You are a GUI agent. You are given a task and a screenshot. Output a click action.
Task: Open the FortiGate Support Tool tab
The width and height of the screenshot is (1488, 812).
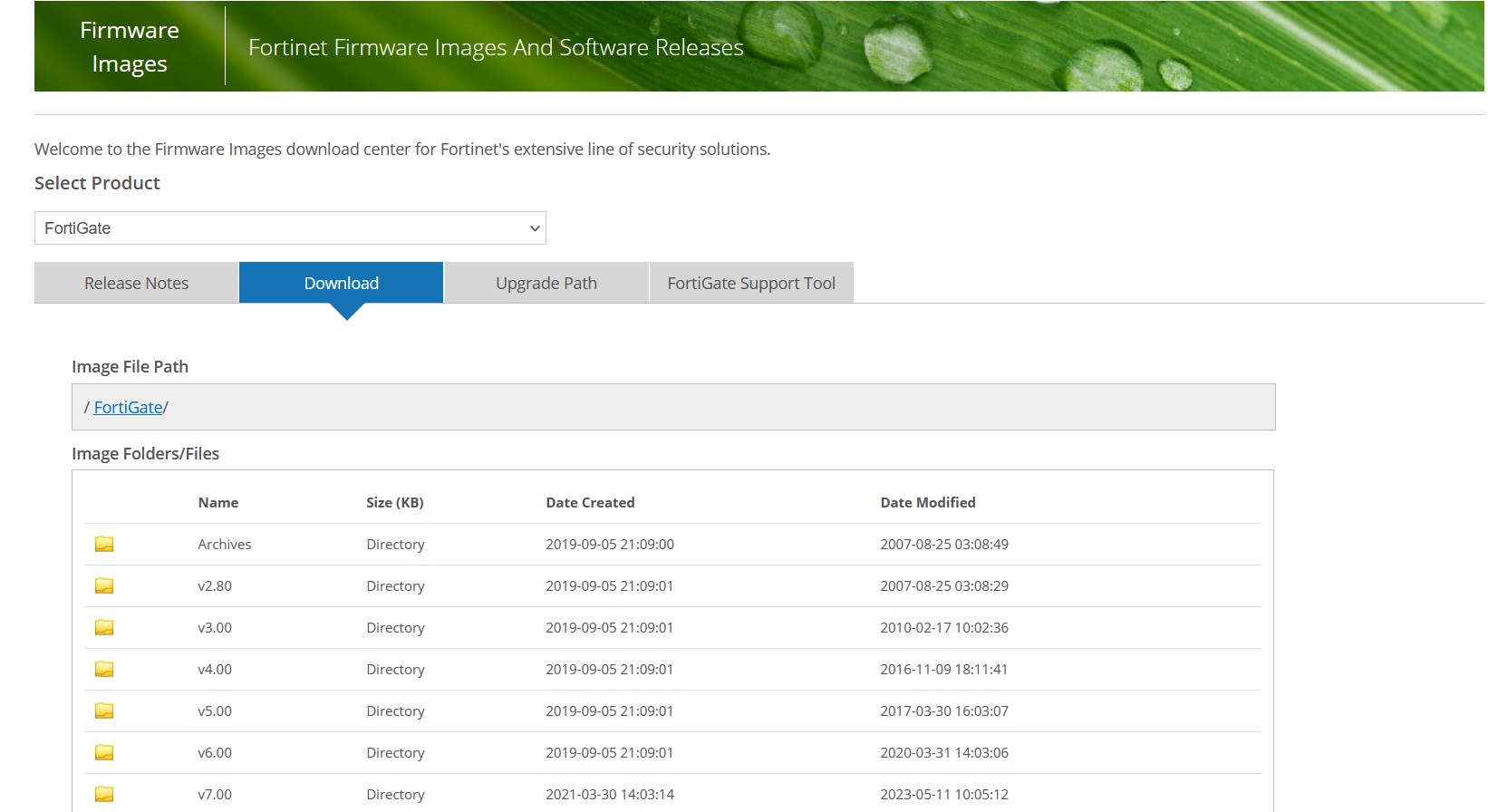(x=751, y=283)
